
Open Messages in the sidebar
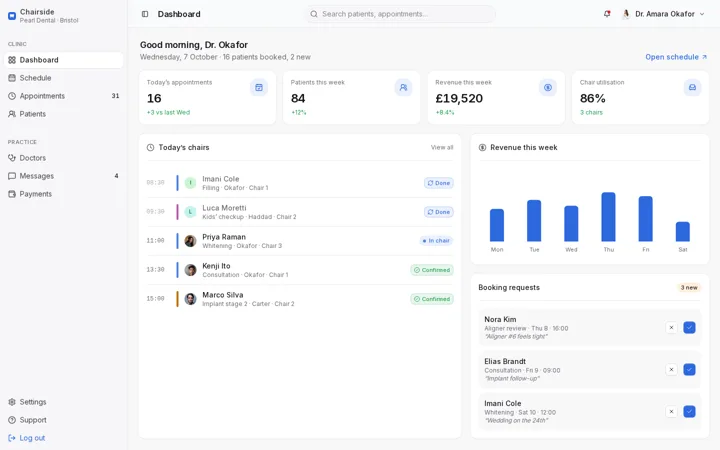point(63,176)
